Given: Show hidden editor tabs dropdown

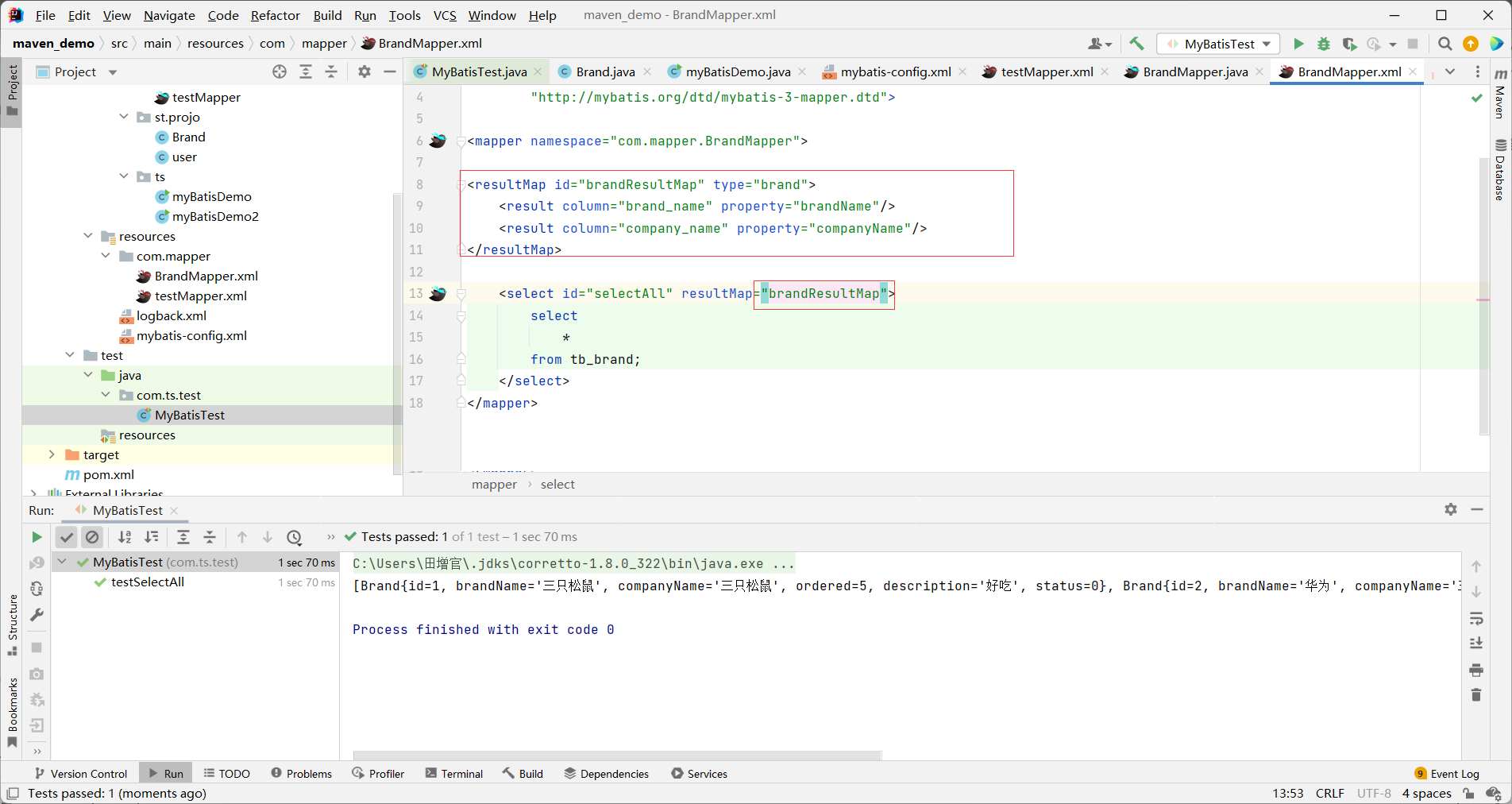Looking at the screenshot, I should [x=1450, y=72].
